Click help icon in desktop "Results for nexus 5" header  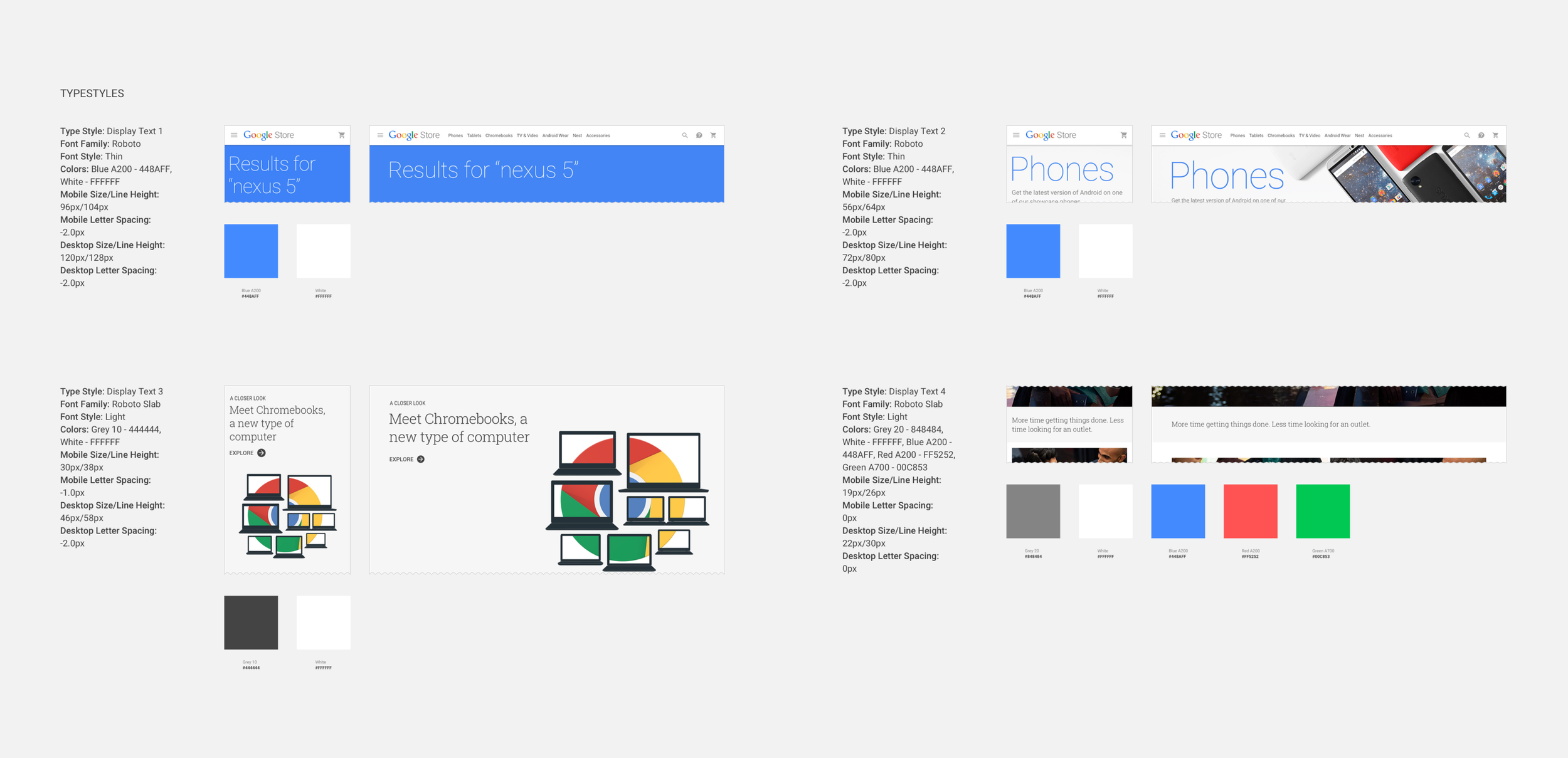pyautogui.click(x=699, y=135)
